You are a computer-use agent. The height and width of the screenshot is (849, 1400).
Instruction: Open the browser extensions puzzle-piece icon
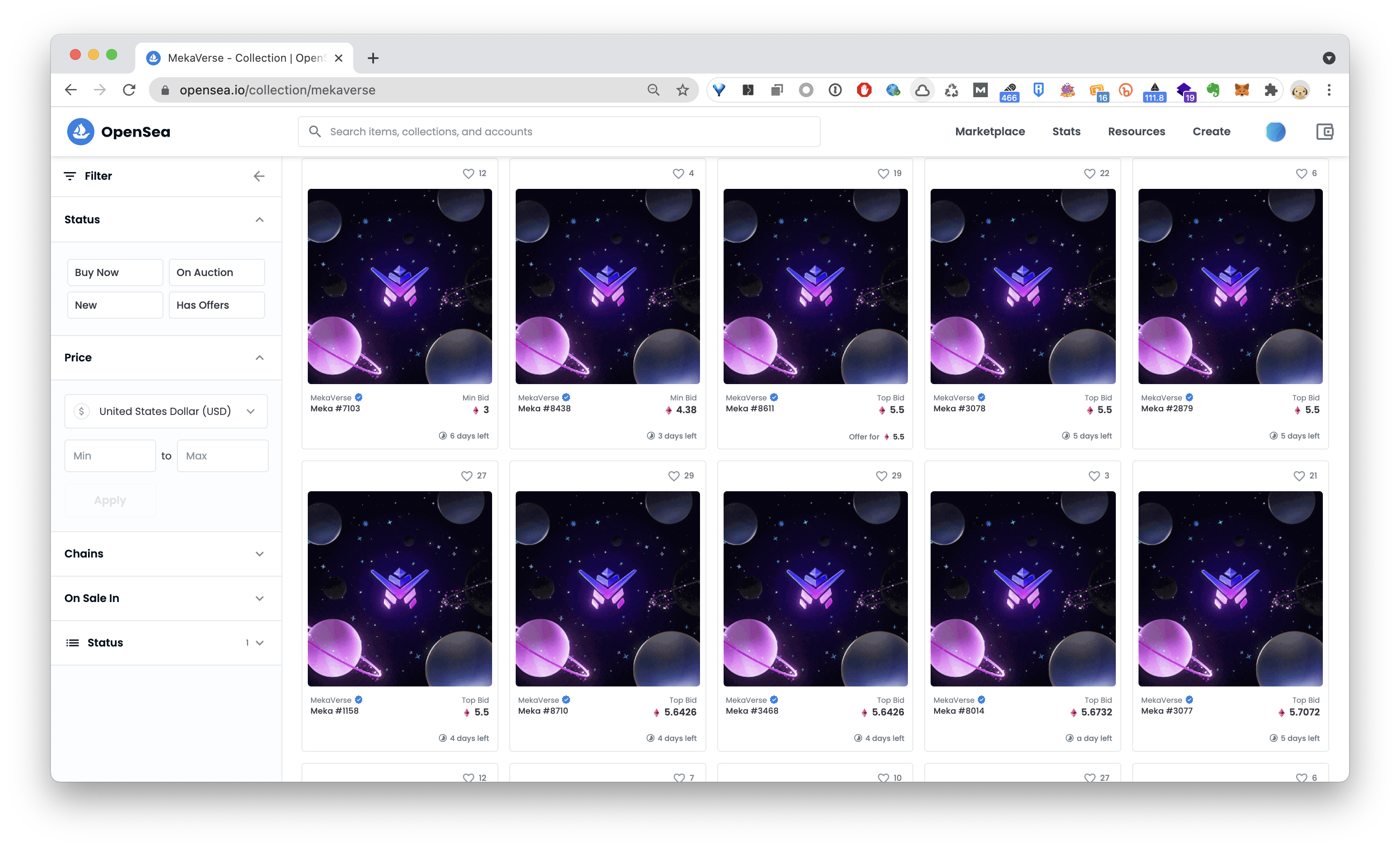(x=1271, y=90)
